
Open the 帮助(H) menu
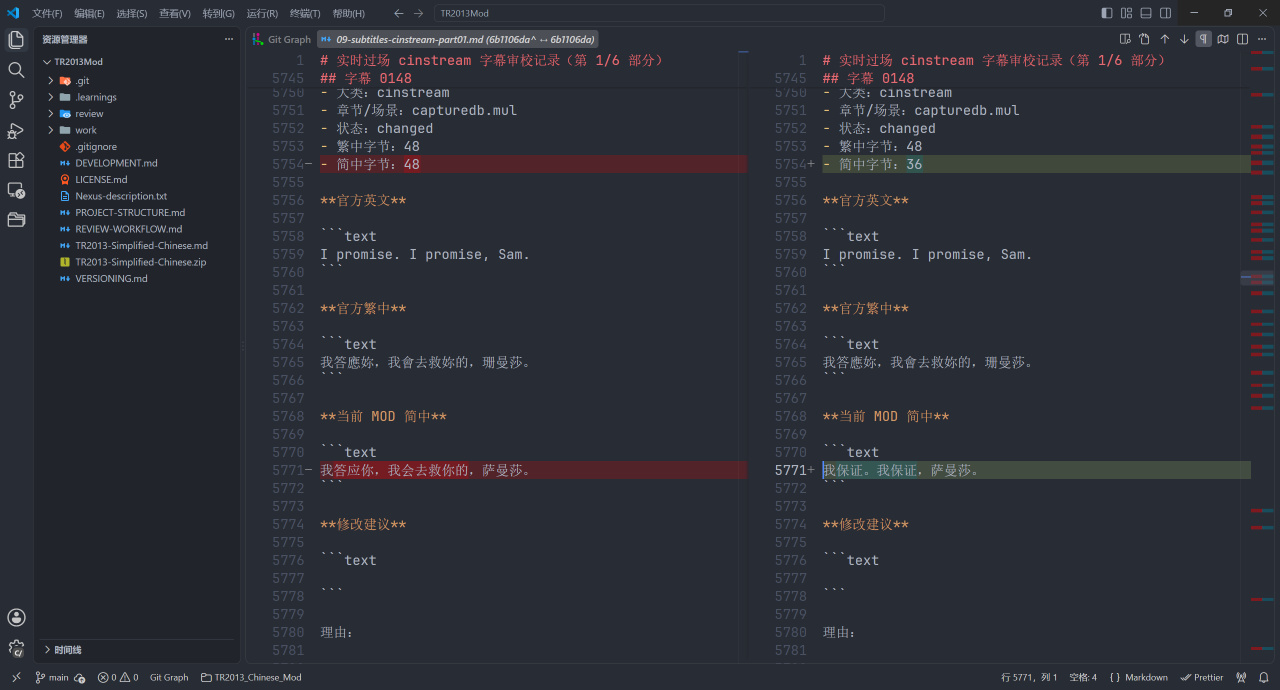(348, 13)
